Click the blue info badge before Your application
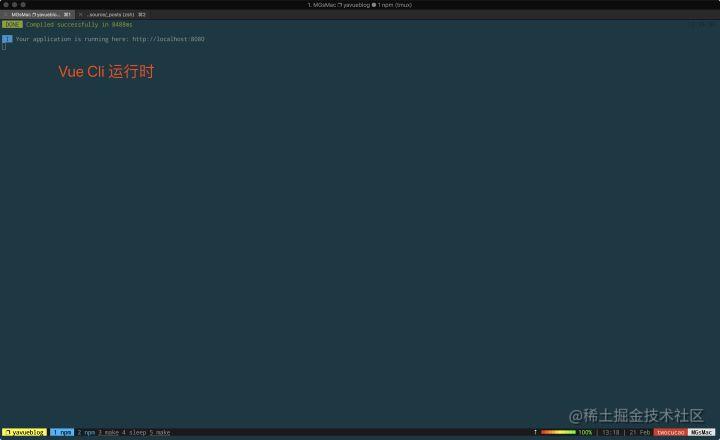 tap(7, 39)
